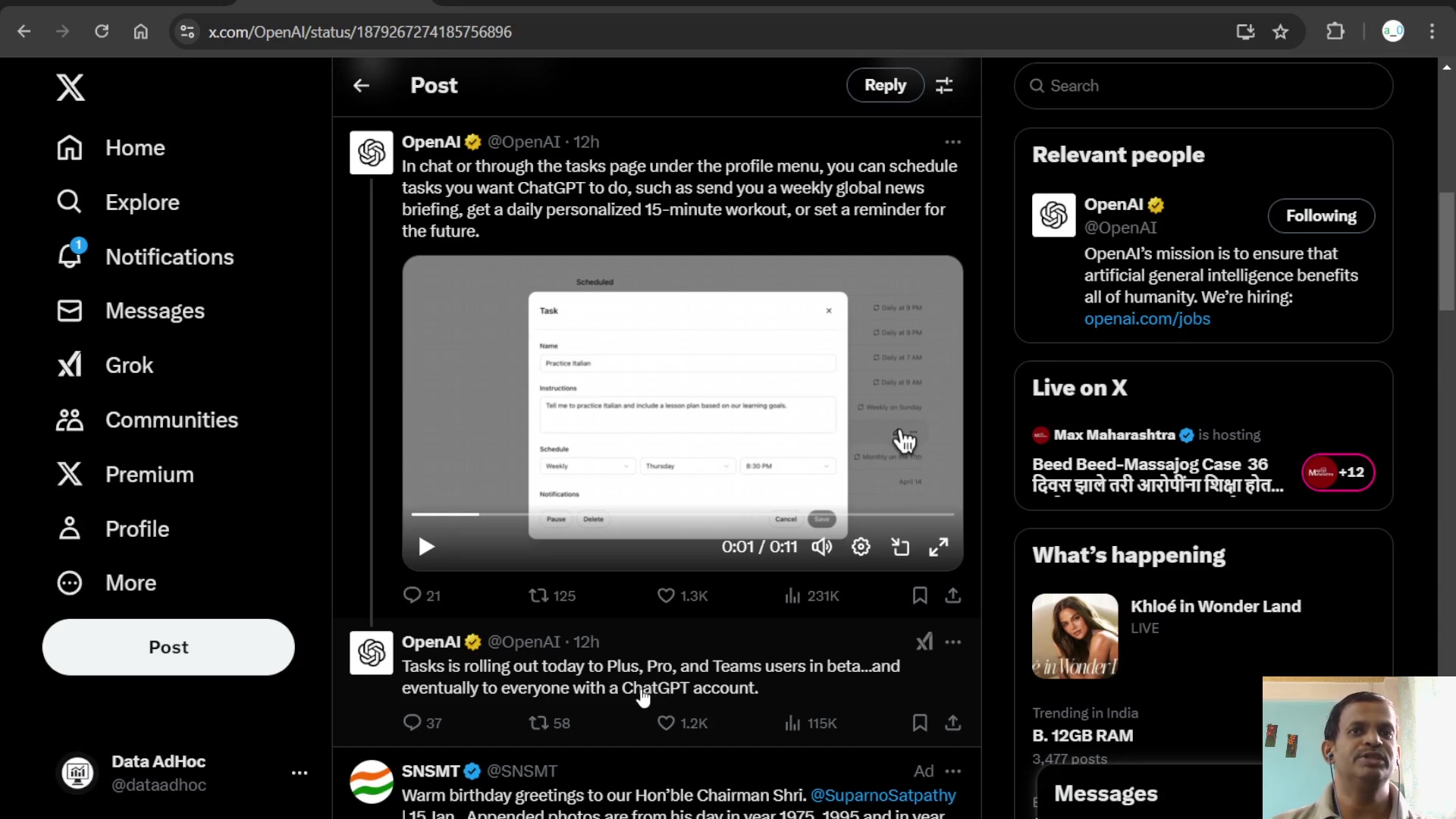Open the More menu in sidebar
Viewport: 1456px width, 819px height.
click(x=107, y=583)
